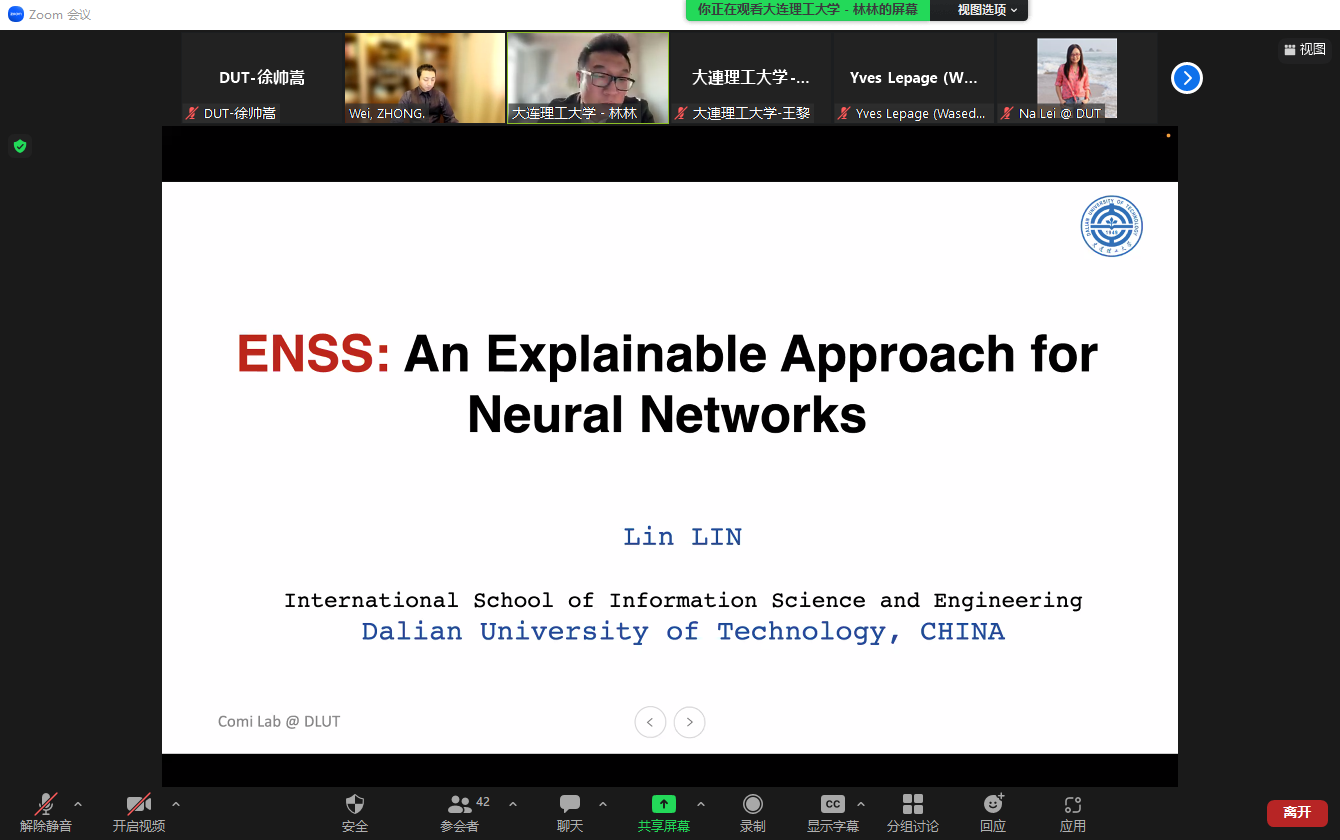The height and width of the screenshot is (840, 1340).
Task: Expand audio options arrow beside mute
Action: point(78,804)
